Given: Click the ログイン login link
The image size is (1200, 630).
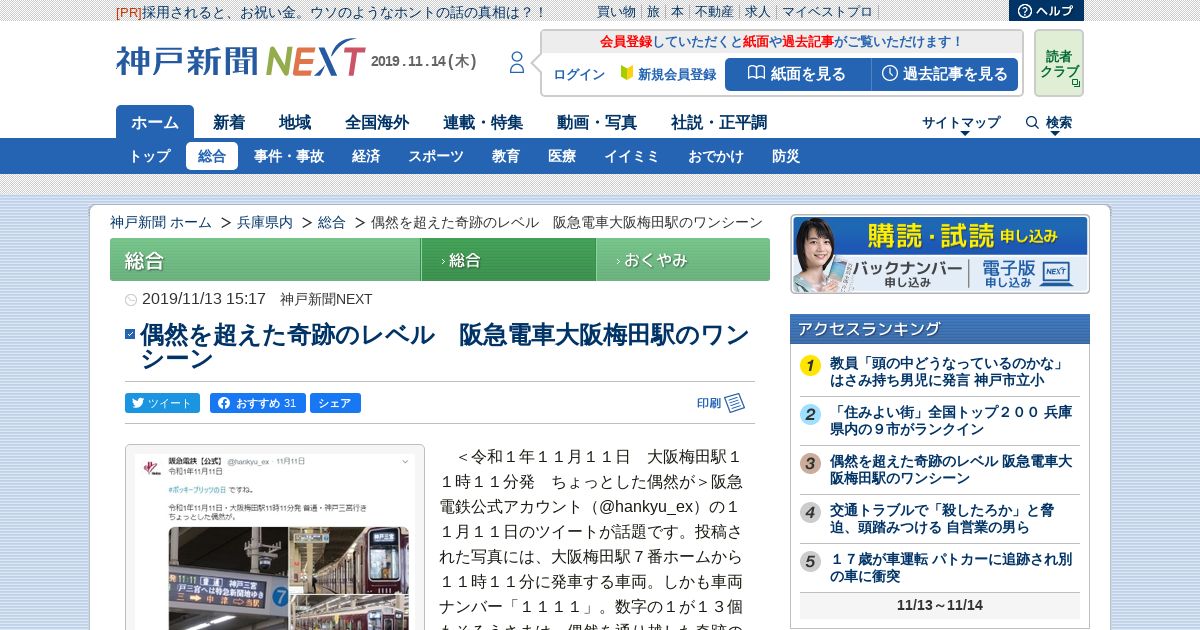Looking at the screenshot, I should tap(579, 75).
